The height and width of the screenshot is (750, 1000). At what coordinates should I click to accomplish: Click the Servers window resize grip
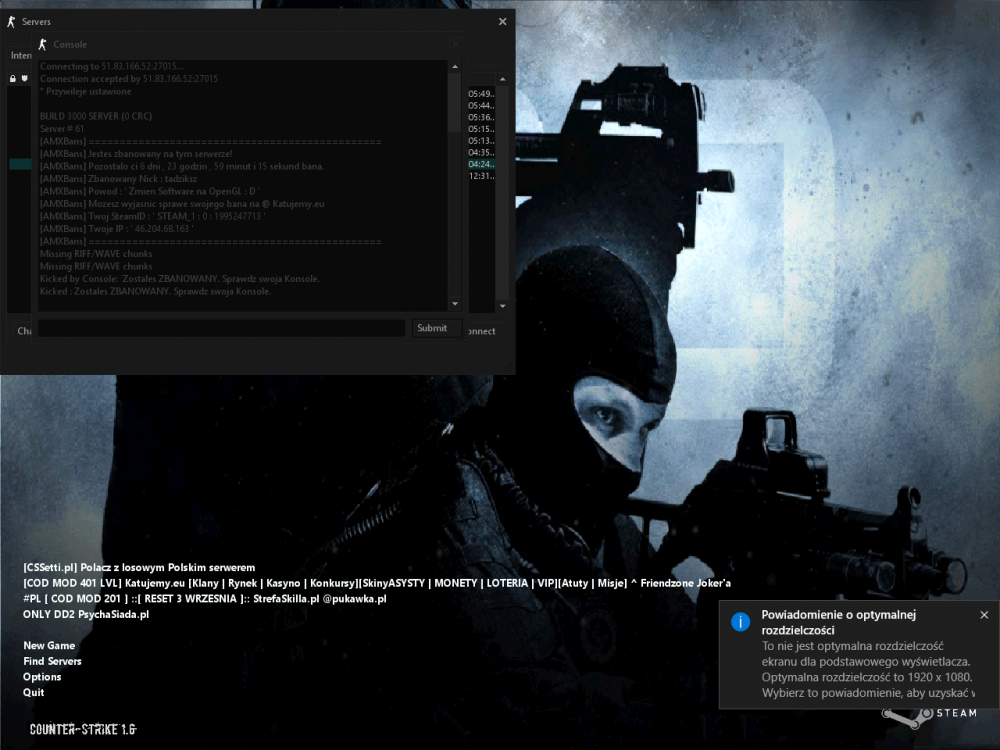[x=509, y=368]
